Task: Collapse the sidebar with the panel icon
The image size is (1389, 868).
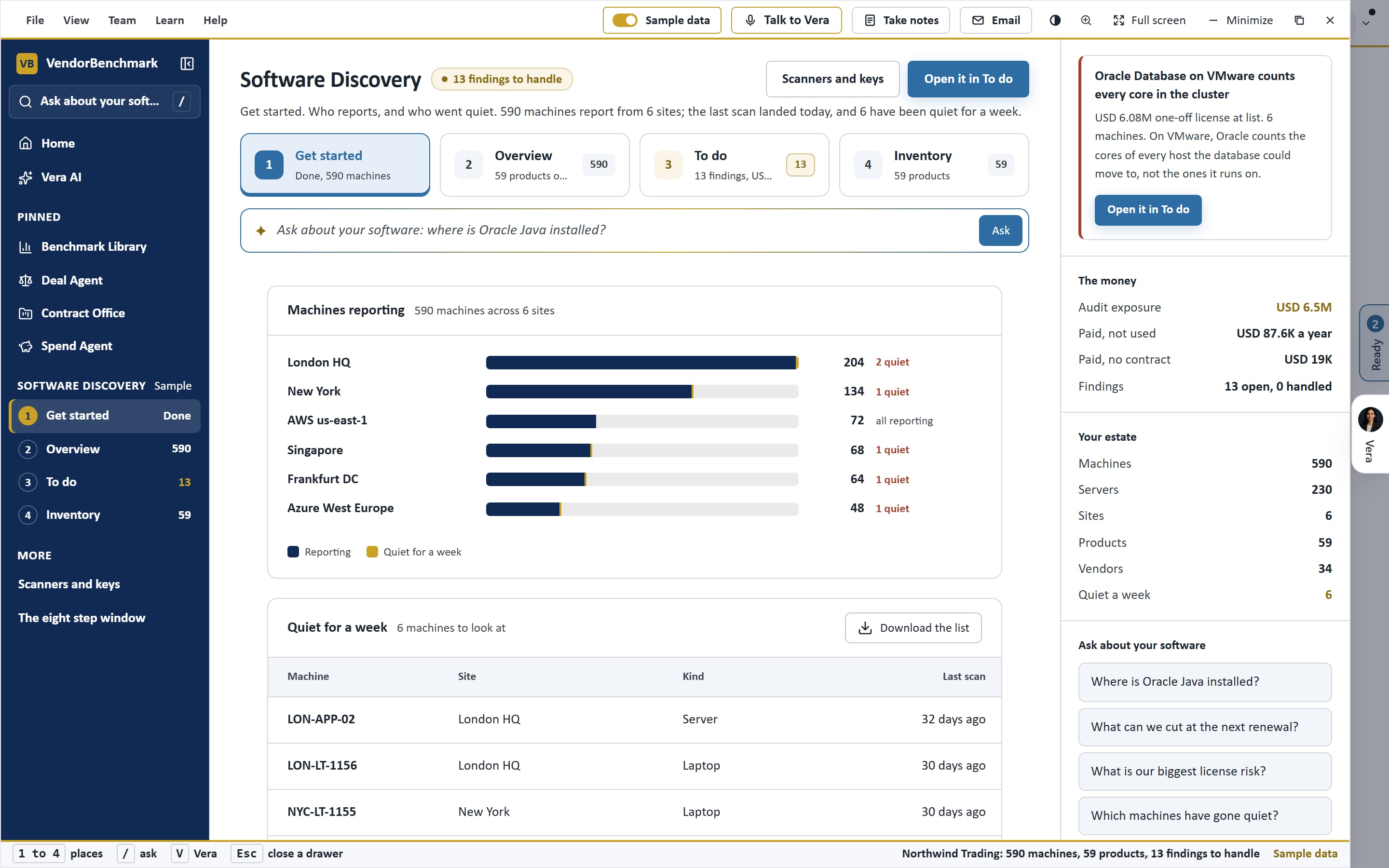Action: pos(187,63)
